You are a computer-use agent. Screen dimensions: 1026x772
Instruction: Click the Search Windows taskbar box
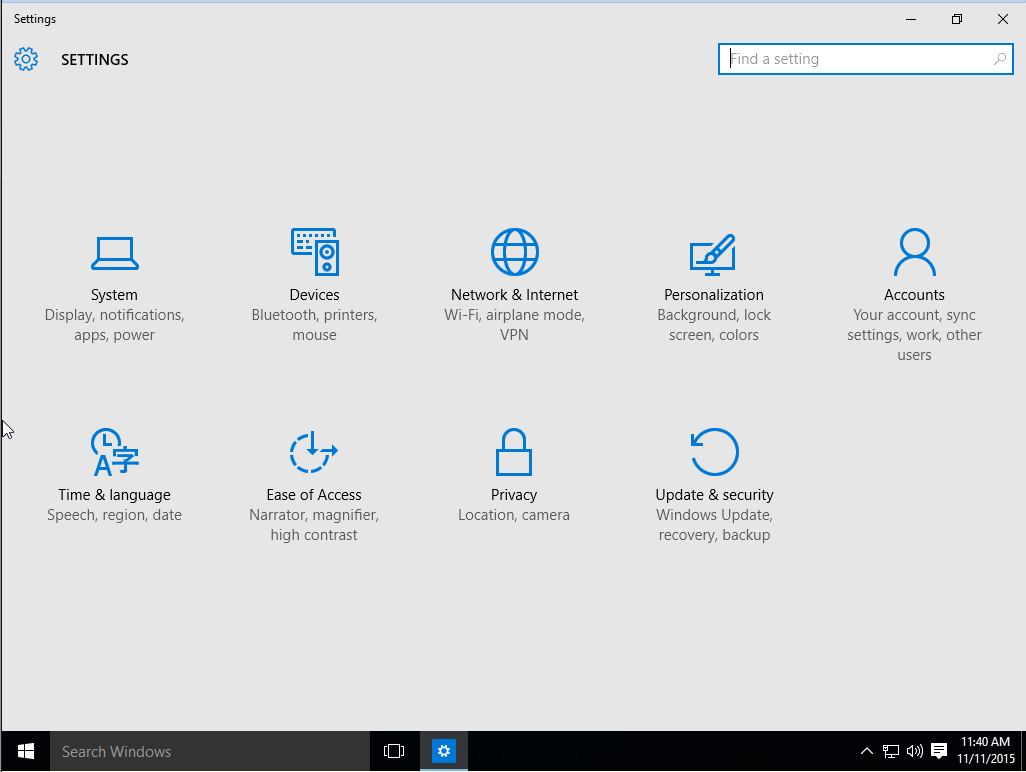(210, 751)
